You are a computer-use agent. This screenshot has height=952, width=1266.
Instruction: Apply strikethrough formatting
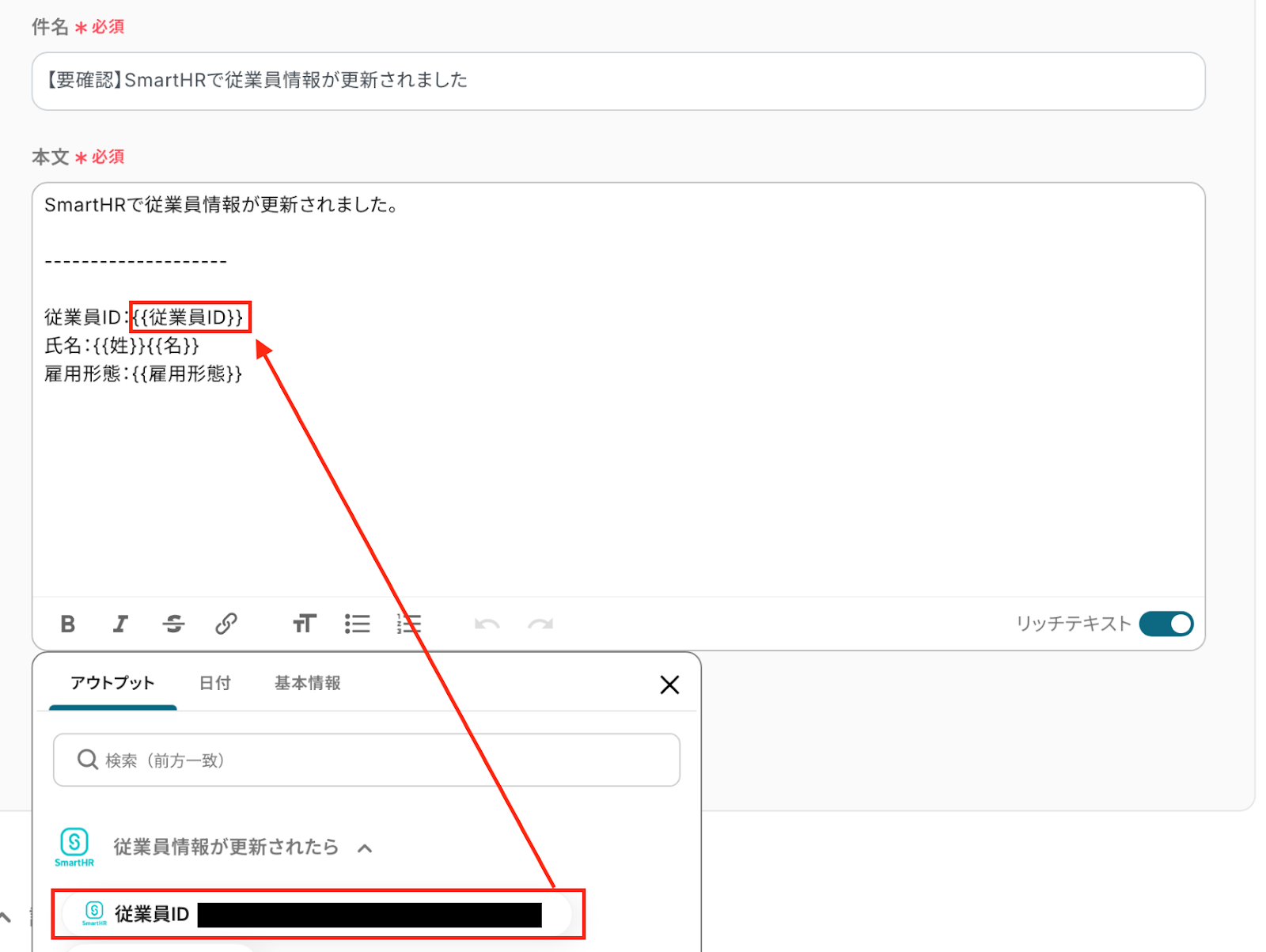[173, 624]
